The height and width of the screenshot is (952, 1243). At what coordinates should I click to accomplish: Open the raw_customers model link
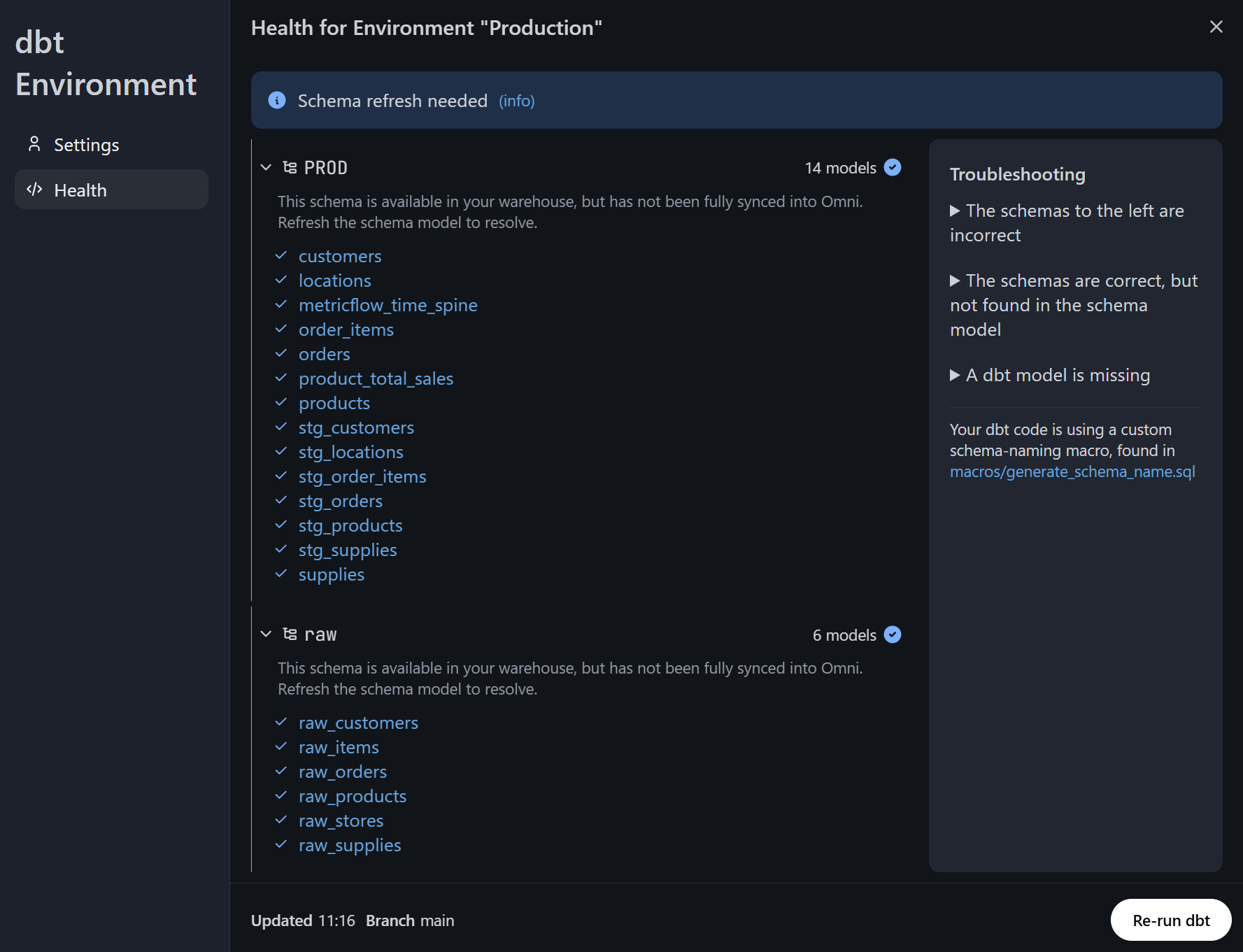point(358,723)
